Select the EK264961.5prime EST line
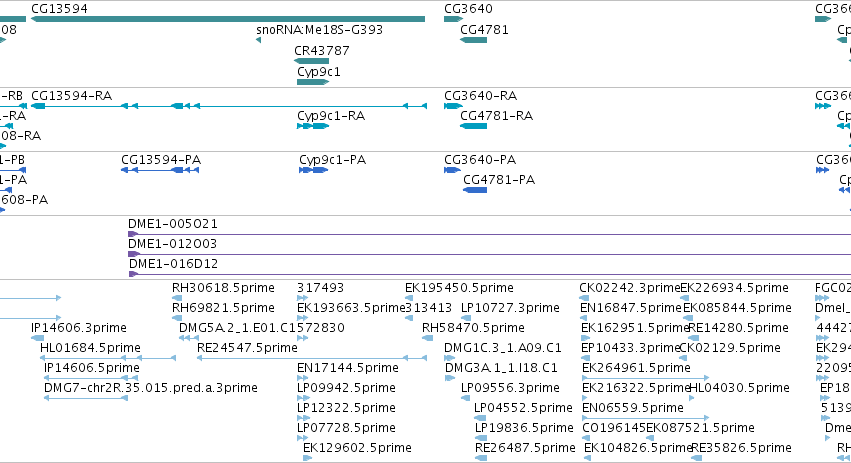 645,378
